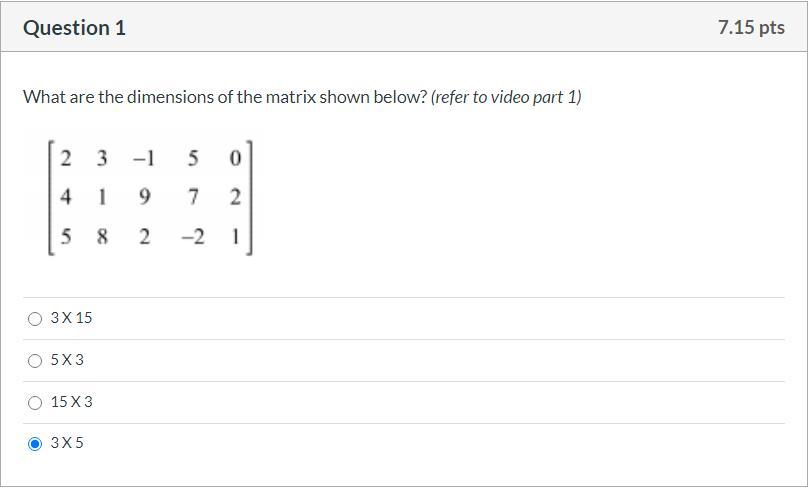Click the italic "refer to video part 1" text
This screenshot has height=489, width=809.
[x=506, y=97]
